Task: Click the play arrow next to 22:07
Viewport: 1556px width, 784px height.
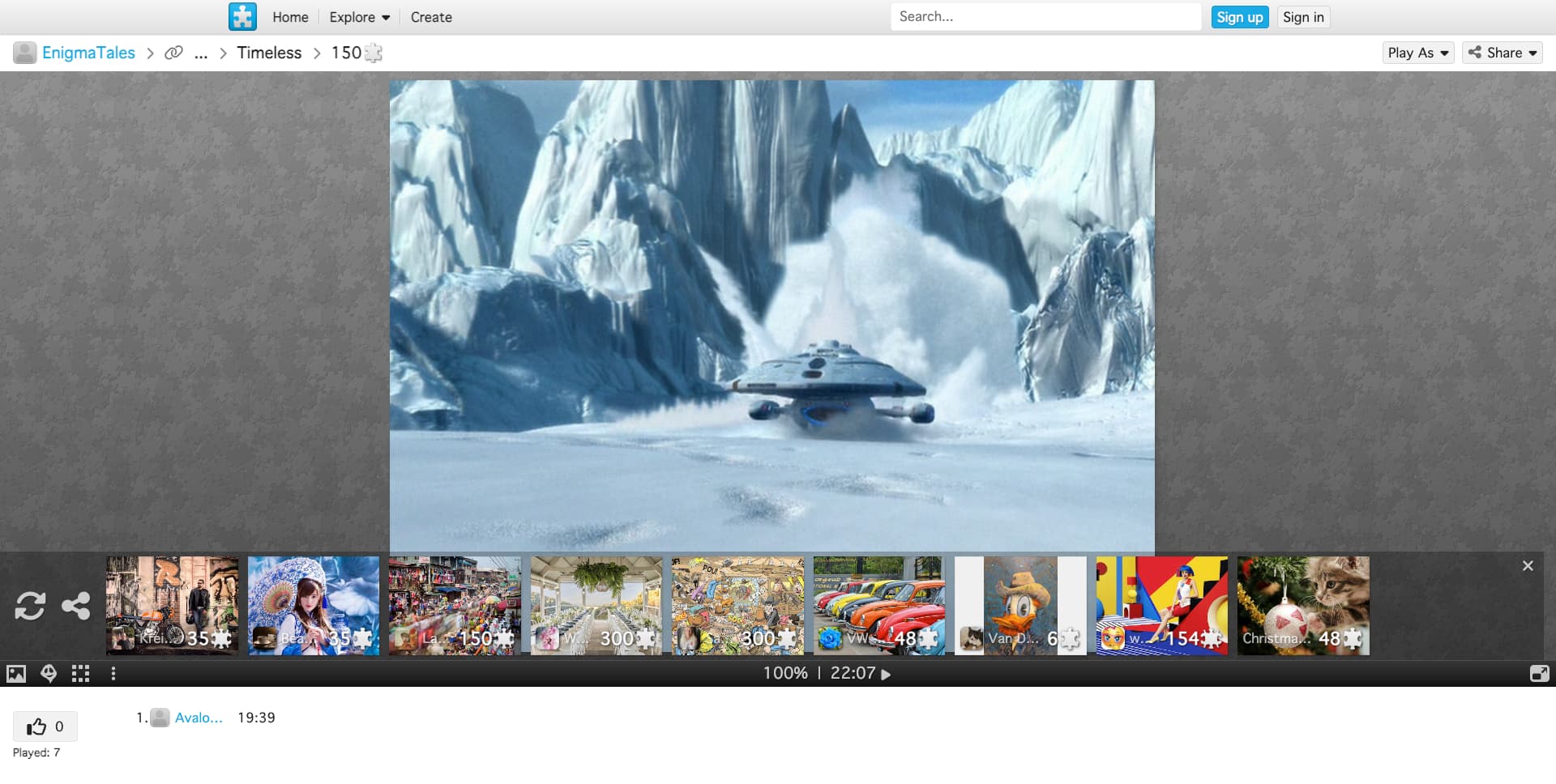Action: coord(886,674)
